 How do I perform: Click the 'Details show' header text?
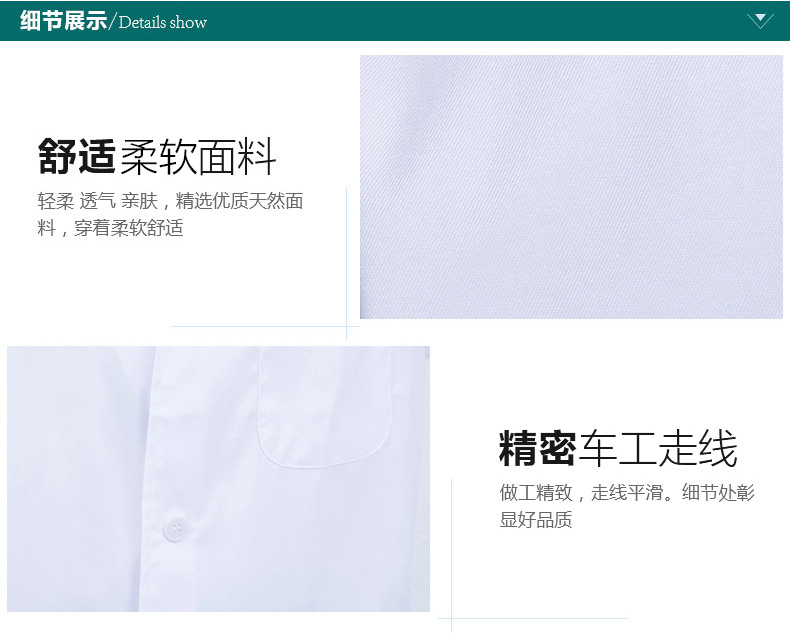point(163,23)
